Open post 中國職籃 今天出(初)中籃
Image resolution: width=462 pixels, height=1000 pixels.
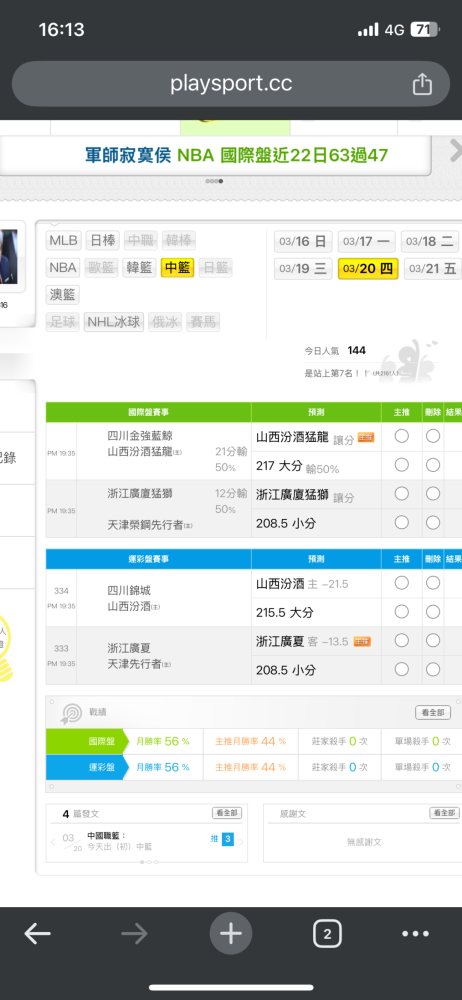pos(119,841)
